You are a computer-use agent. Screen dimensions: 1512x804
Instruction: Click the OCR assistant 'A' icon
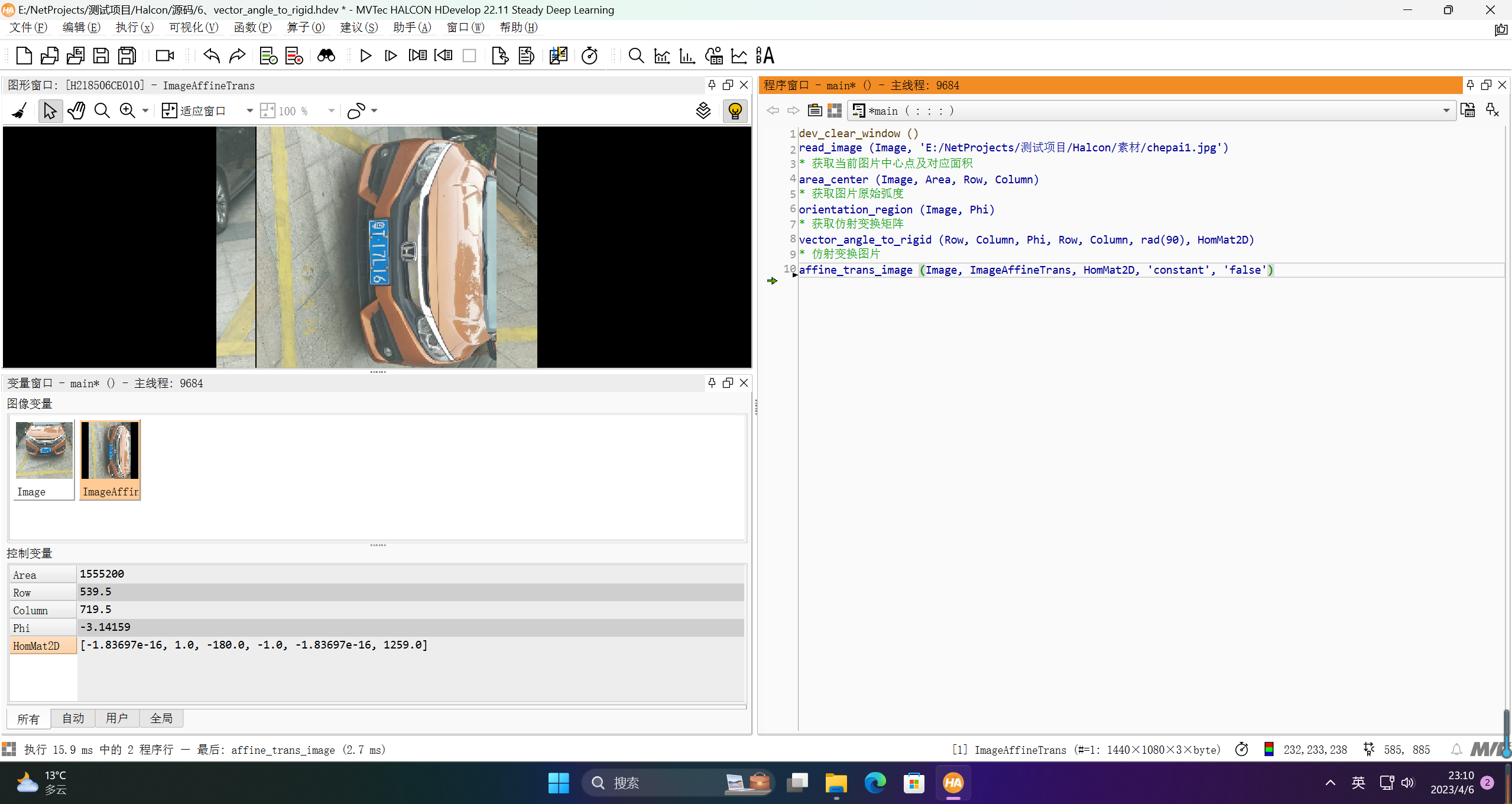point(765,56)
